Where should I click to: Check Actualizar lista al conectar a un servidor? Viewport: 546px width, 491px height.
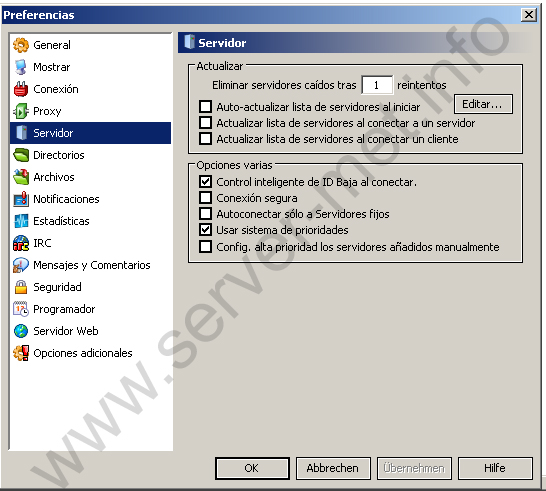point(205,123)
